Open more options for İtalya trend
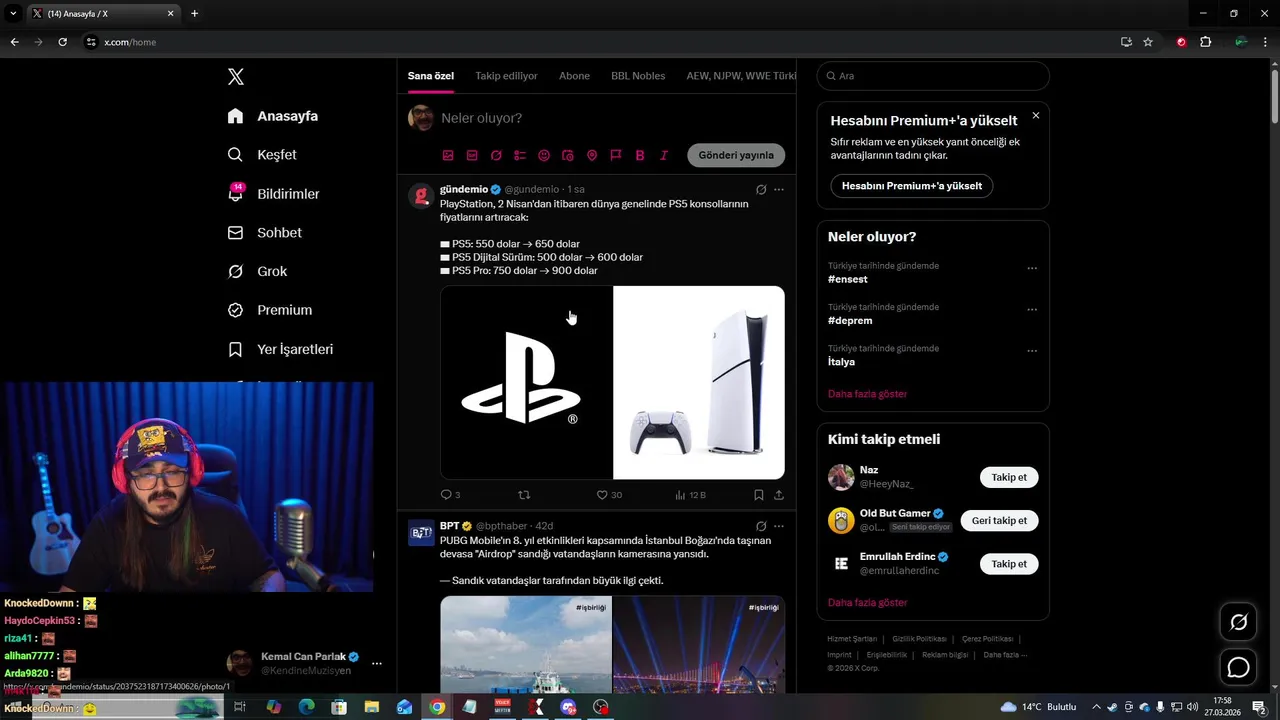Image resolution: width=1280 pixels, height=720 pixels. pos(1032,351)
